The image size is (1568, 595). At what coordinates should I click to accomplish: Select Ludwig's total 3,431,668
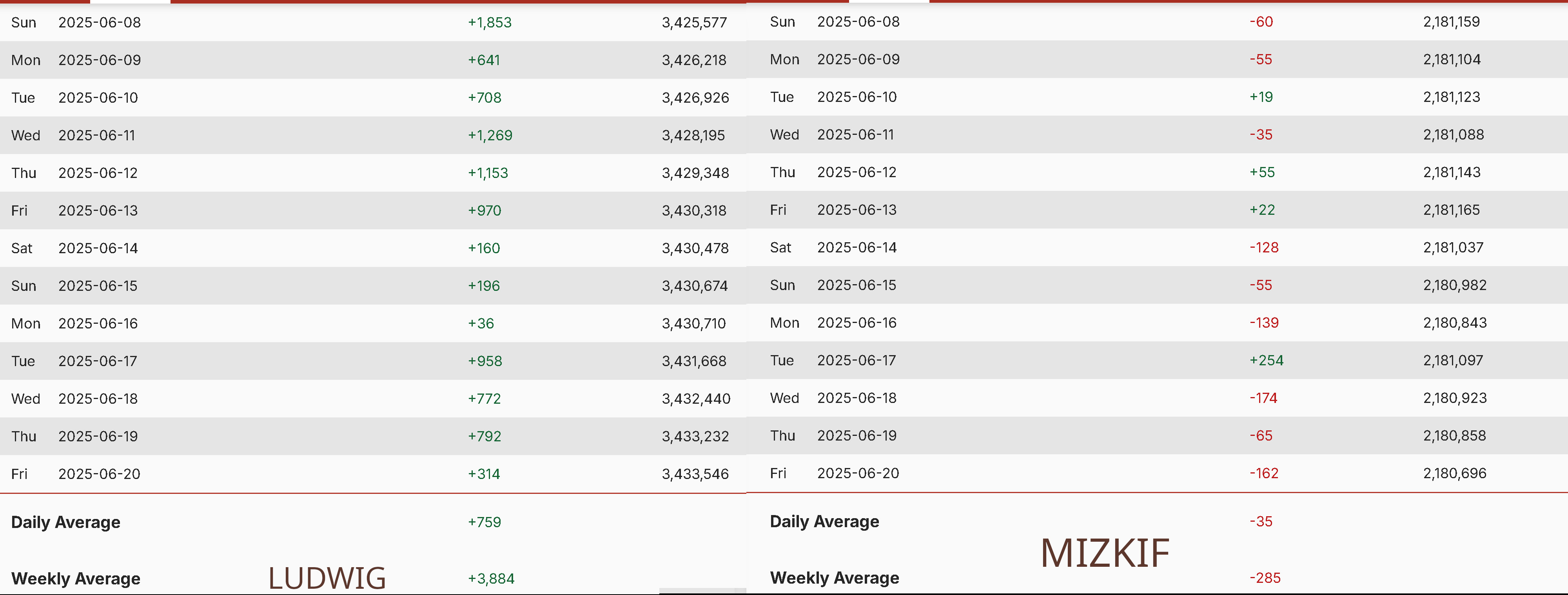695,362
